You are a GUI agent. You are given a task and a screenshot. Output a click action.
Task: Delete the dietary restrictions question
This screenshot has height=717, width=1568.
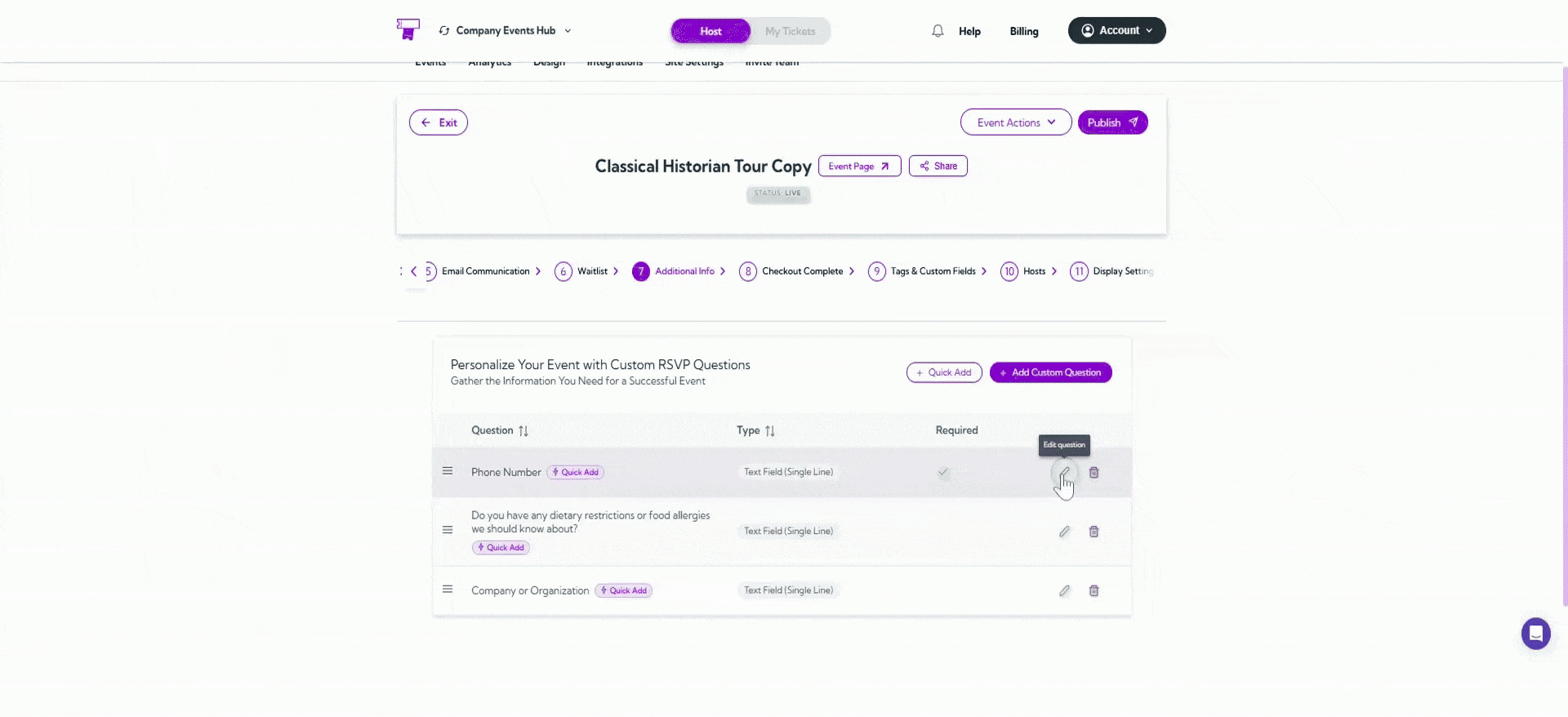[x=1094, y=532]
